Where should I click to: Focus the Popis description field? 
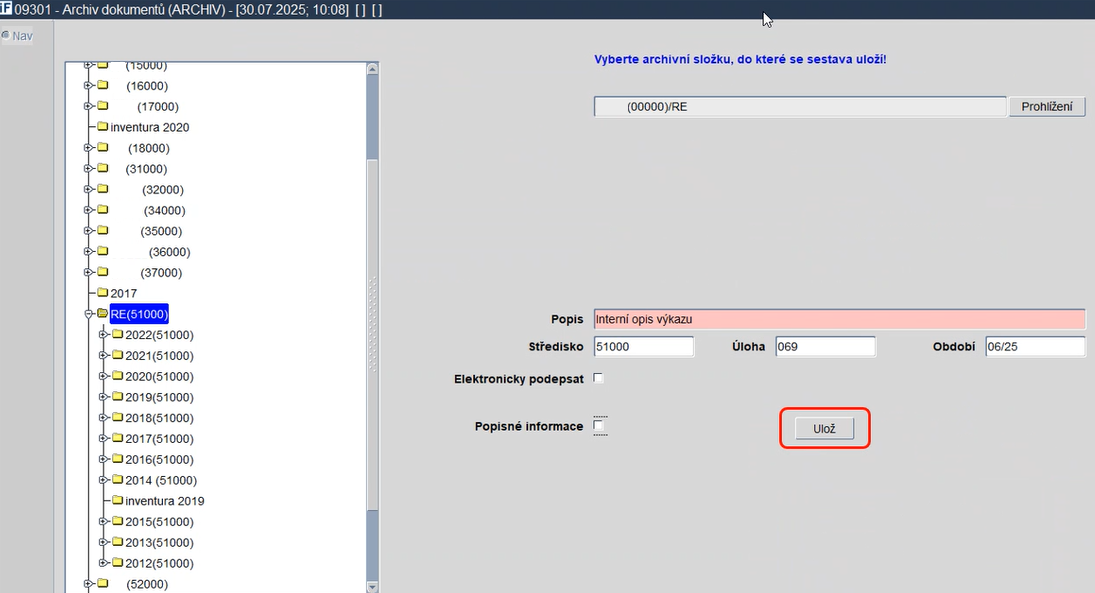[839, 319]
